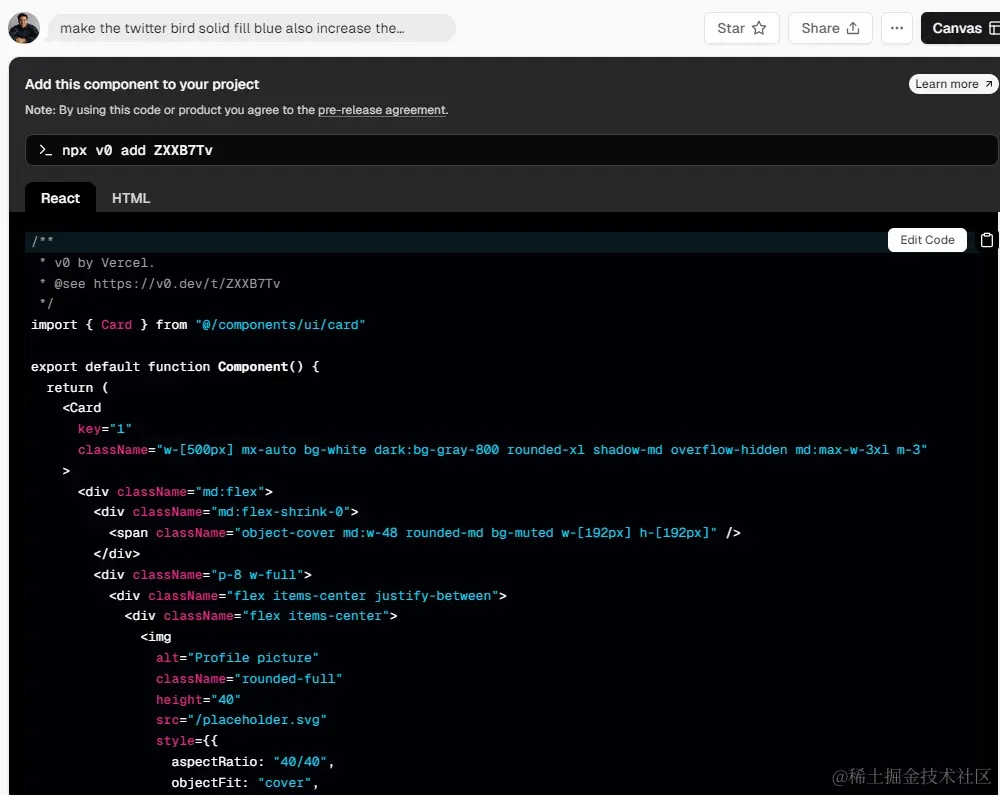Viewport: 1000px width, 795px height.
Task: Switch to Canvas view
Action: click(x=958, y=28)
